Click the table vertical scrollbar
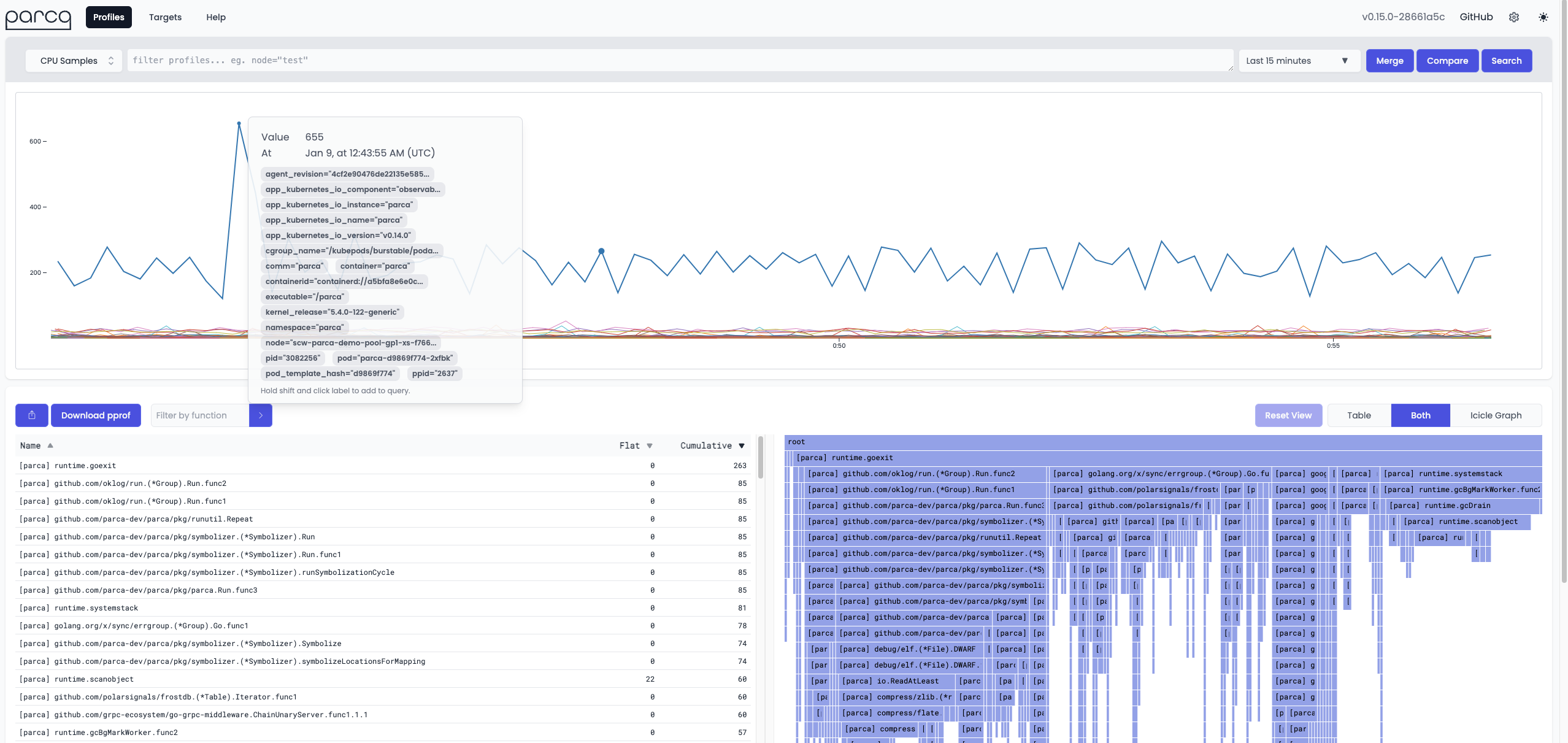1568x743 pixels. (761, 457)
